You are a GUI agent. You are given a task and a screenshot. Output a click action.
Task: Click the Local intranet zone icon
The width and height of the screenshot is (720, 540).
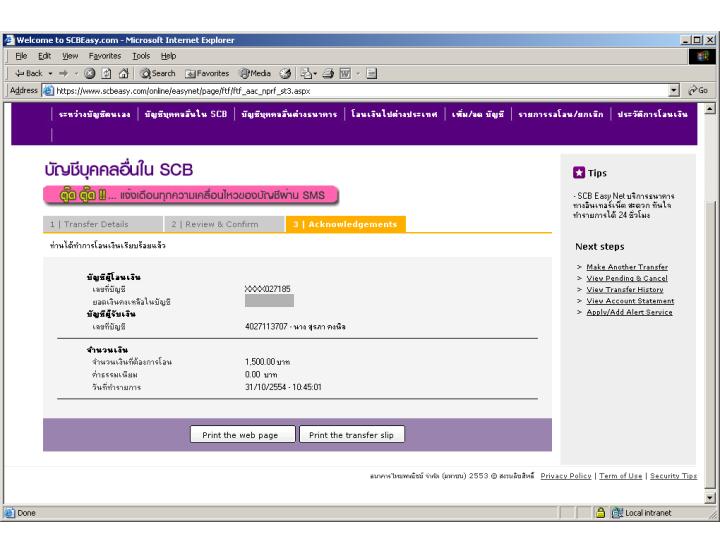click(617, 512)
